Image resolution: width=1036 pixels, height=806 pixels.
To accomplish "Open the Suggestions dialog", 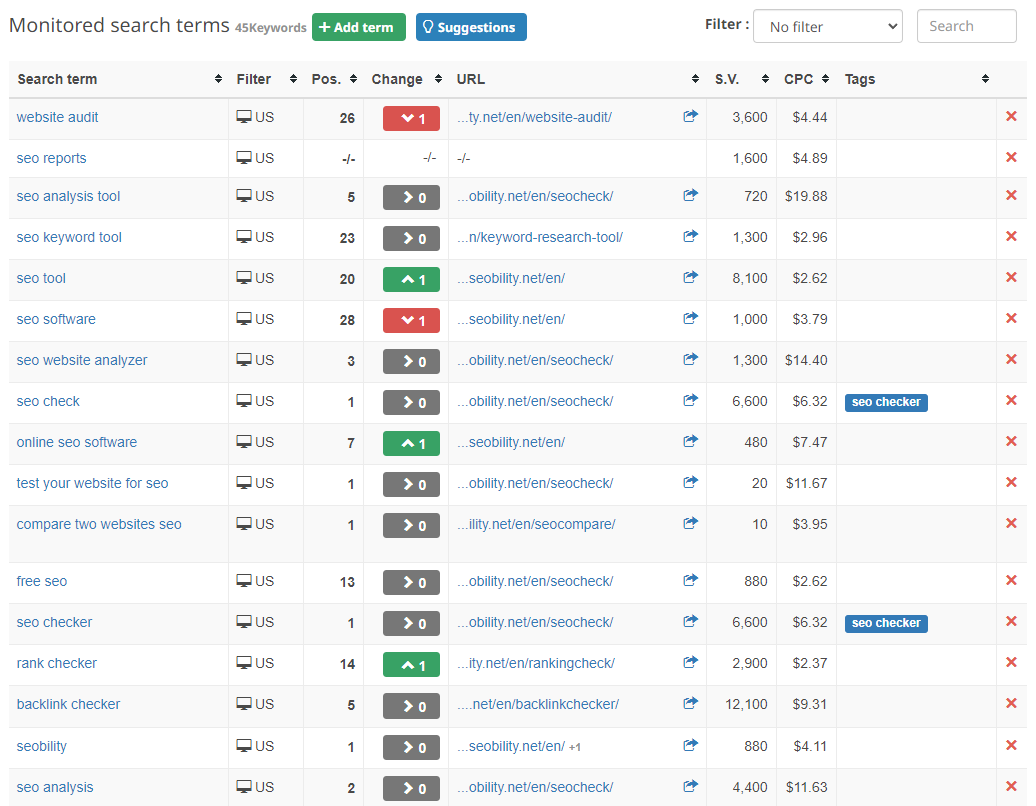I will click(471, 27).
